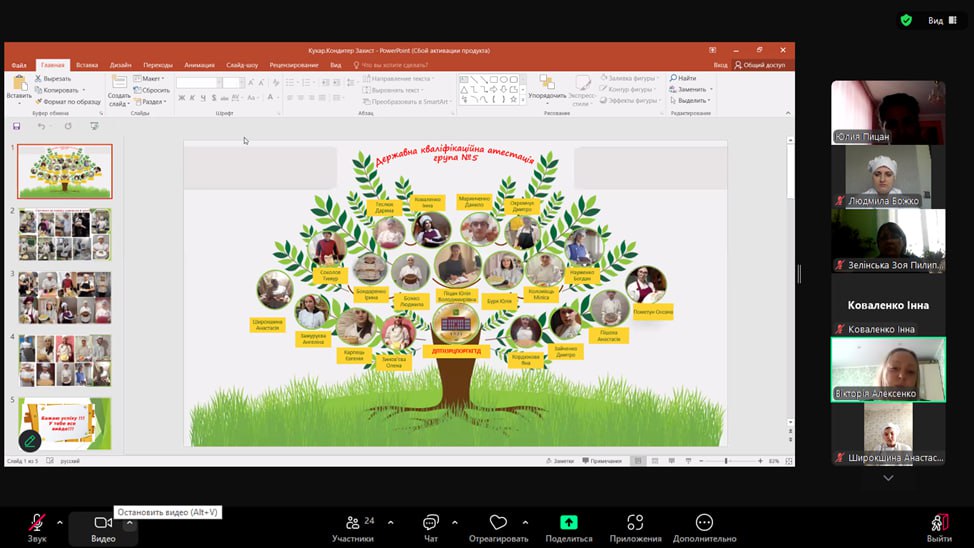This screenshot has height=548, width=974.
Task: Switch to the Анимация ribbon tab
Action: [199, 65]
